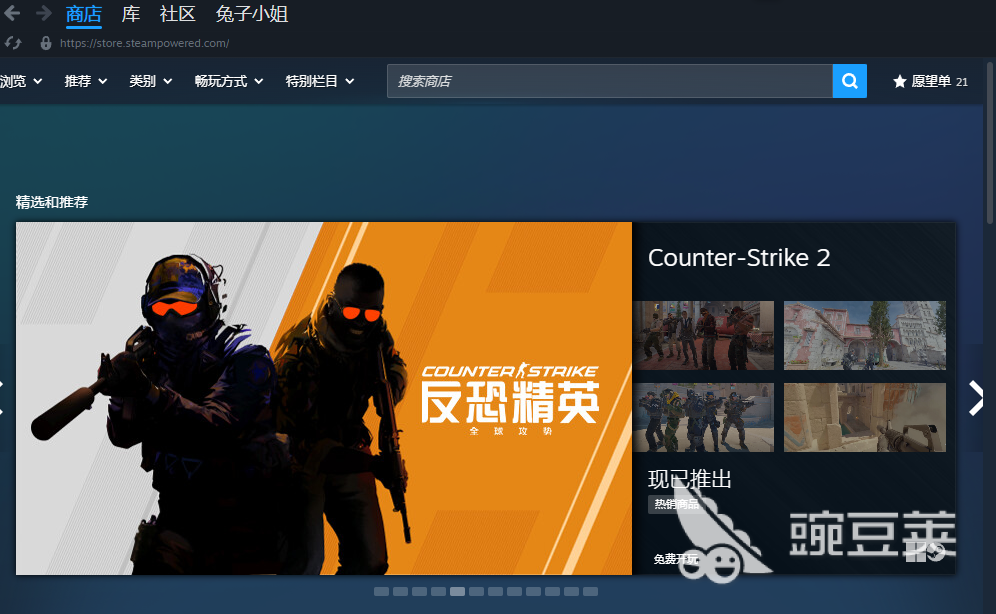
Task: Select the fourth carousel page indicator
Action: click(438, 591)
